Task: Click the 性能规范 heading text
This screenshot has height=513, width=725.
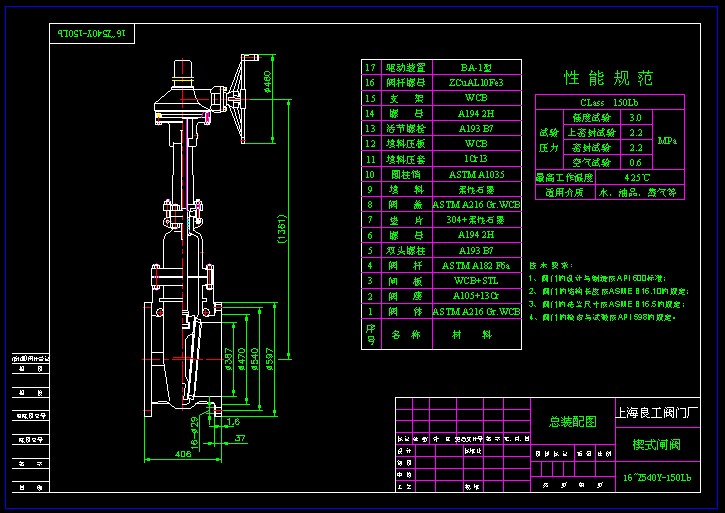Action: coord(608,77)
